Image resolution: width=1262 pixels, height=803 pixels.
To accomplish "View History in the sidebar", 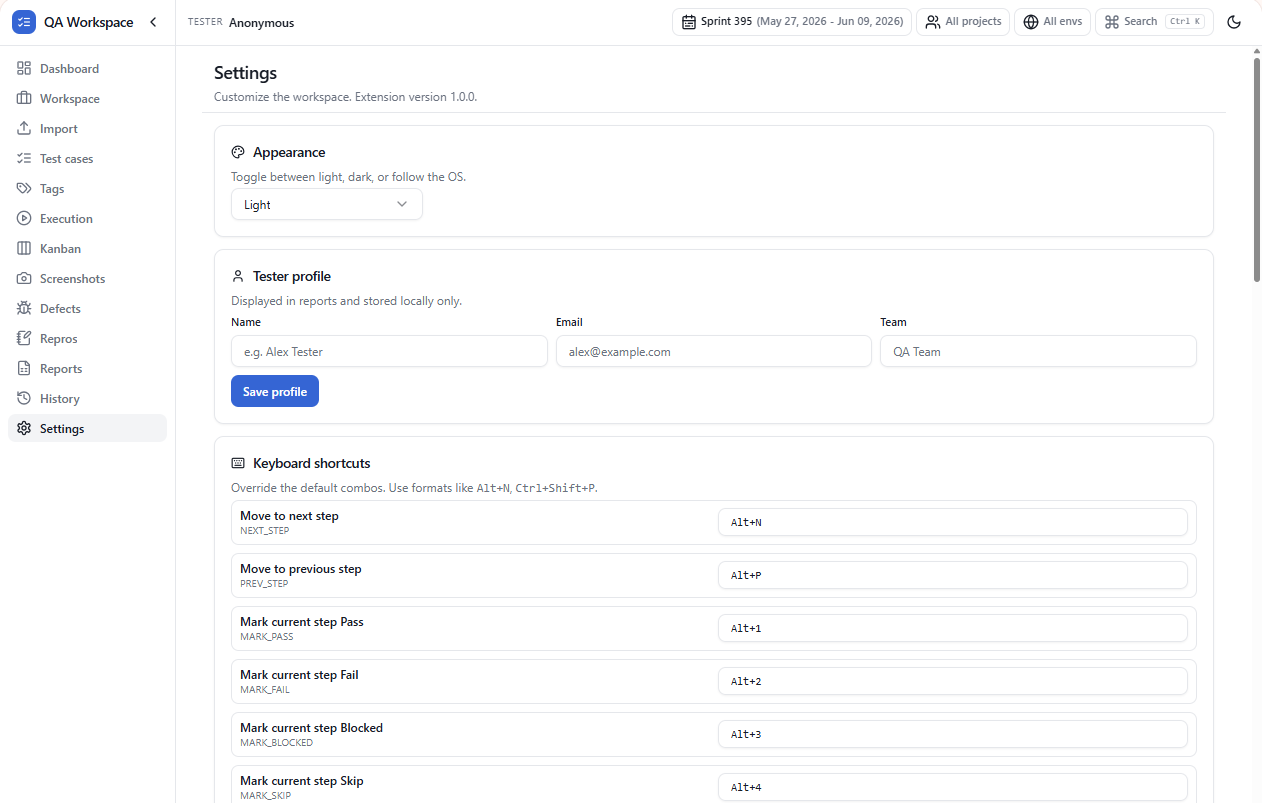I will coord(87,399).
